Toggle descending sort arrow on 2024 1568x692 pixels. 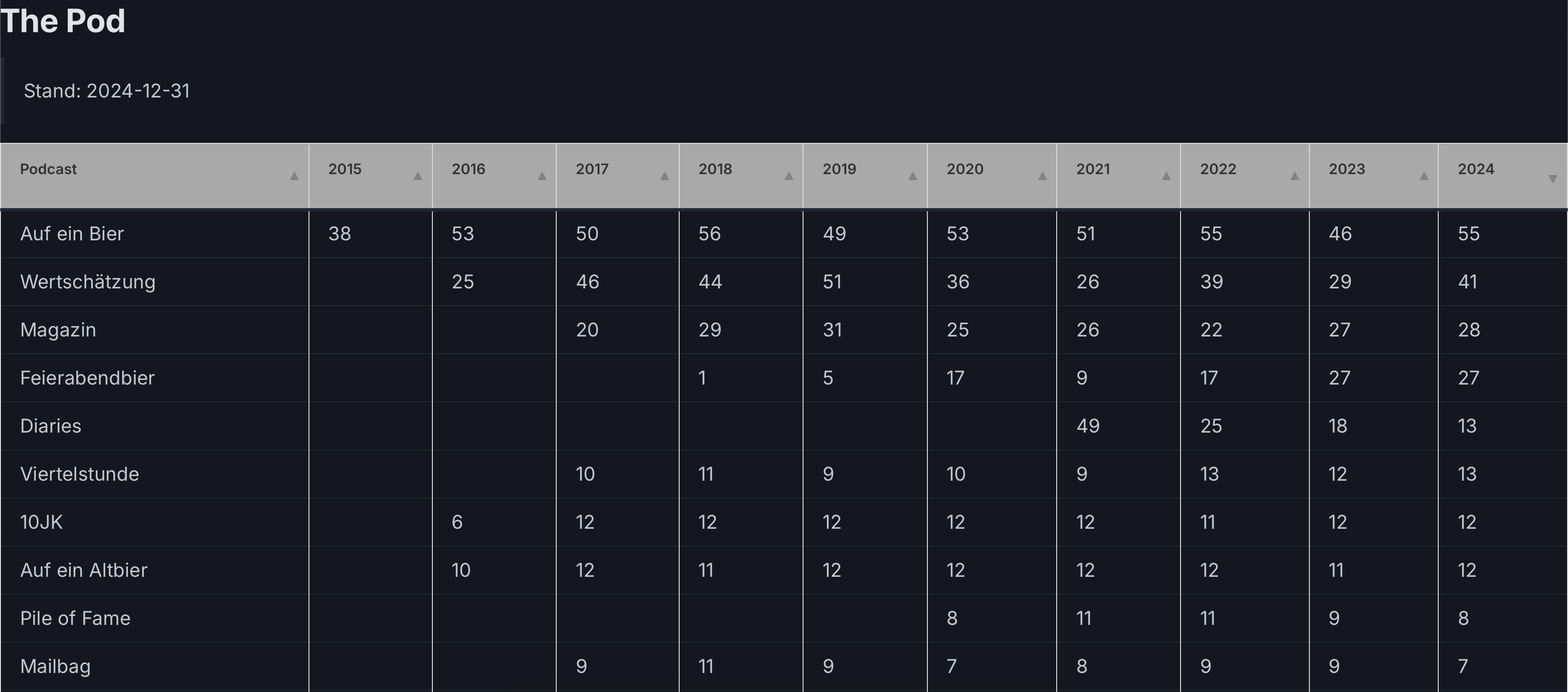(1553, 178)
